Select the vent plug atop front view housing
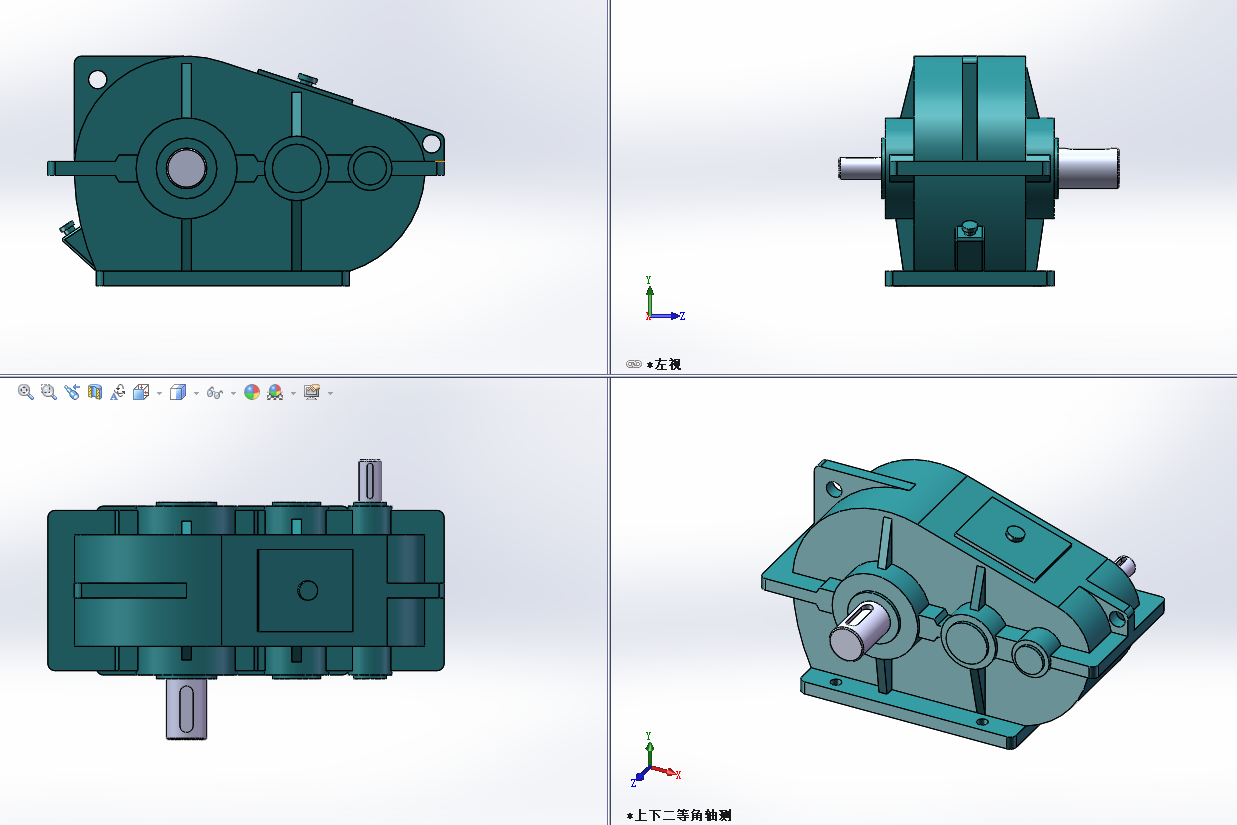1237x825 pixels. (x=308, y=78)
